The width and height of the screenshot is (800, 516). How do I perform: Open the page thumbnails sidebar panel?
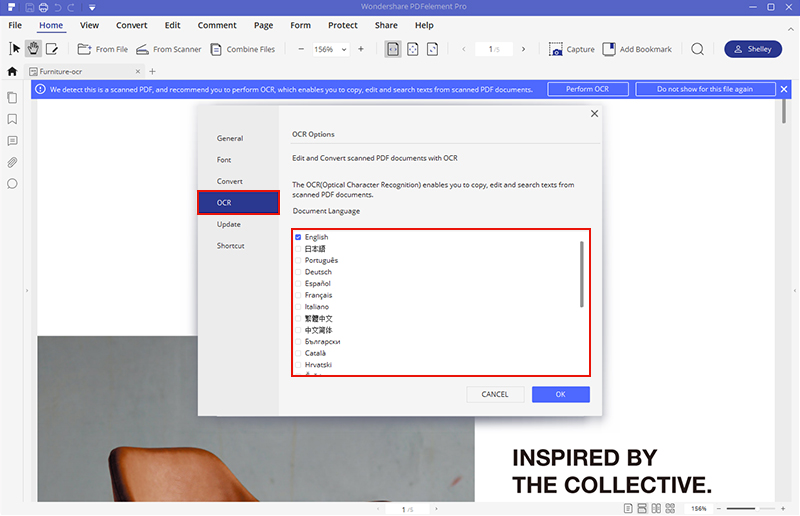click(12, 98)
